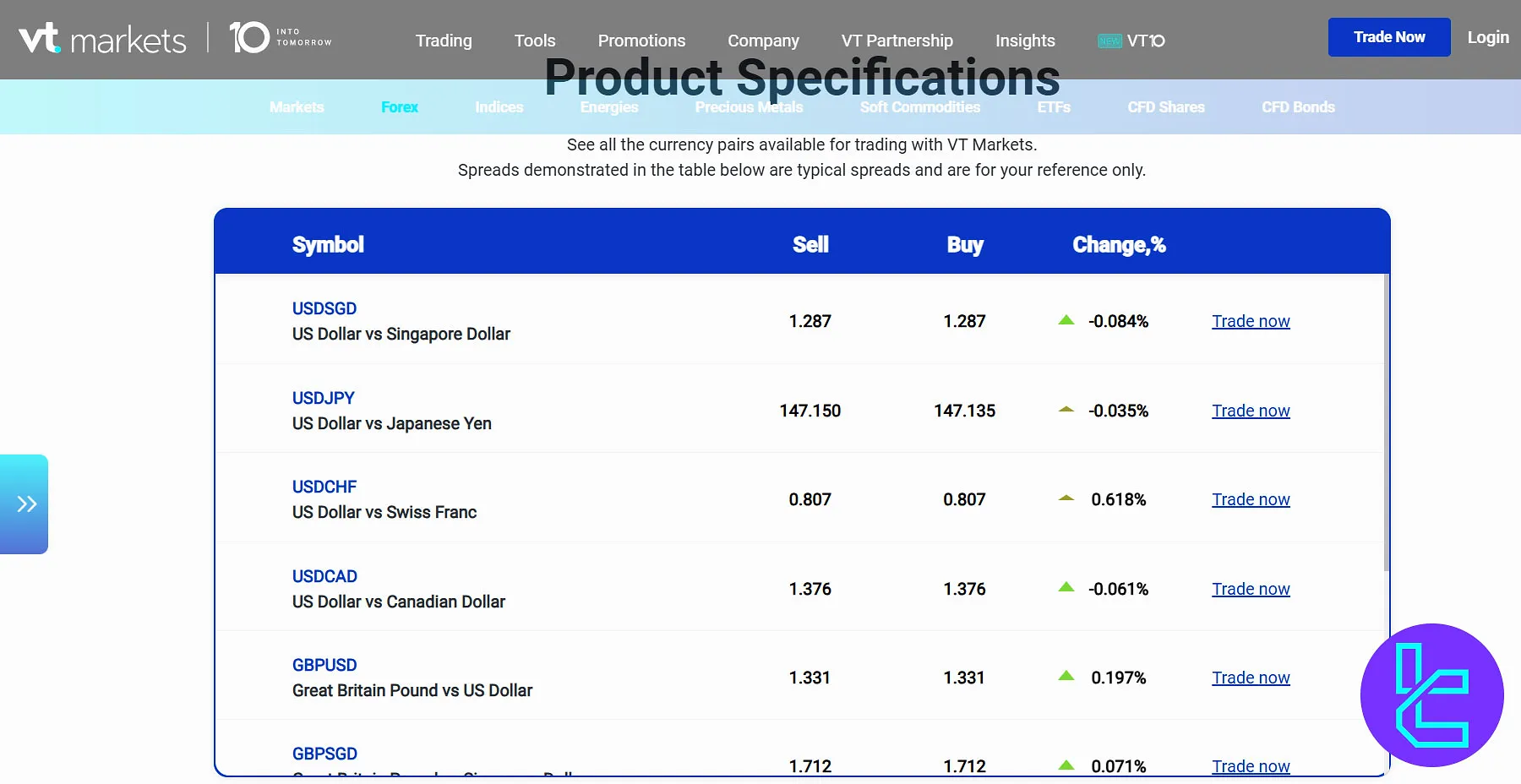This screenshot has width=1521, height=784.
Task: Expand the left side panel arrows
Action: 25,504
